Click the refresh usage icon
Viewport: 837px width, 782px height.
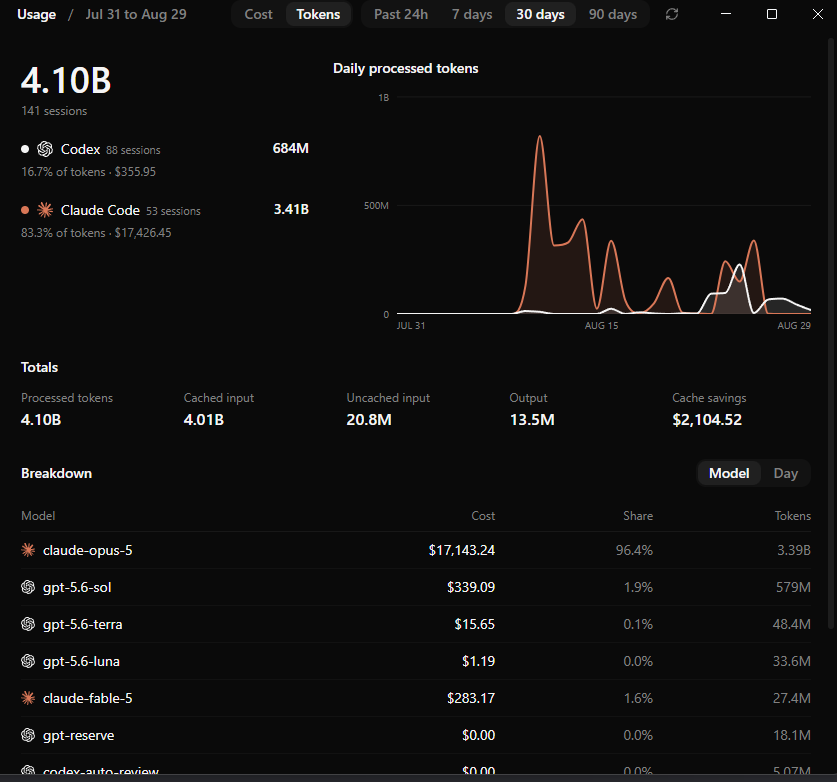[x=672, y=14]
